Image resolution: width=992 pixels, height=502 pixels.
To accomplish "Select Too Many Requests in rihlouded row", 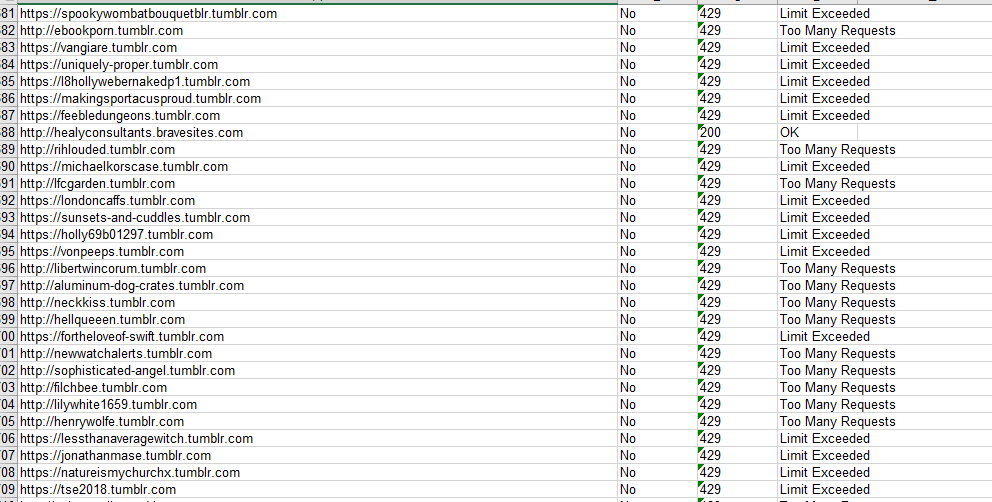I will click(838, 150).
